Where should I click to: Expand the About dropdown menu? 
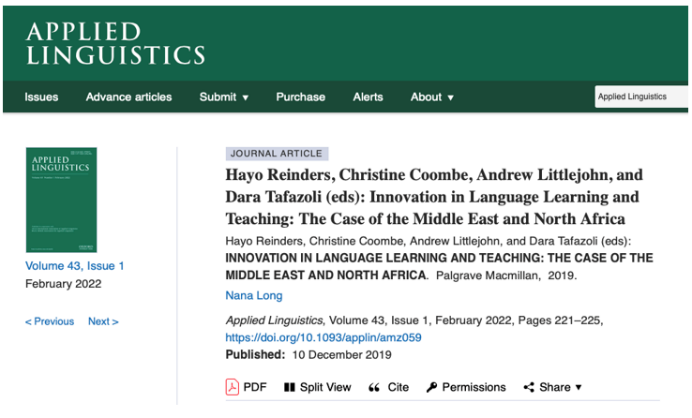432,97
